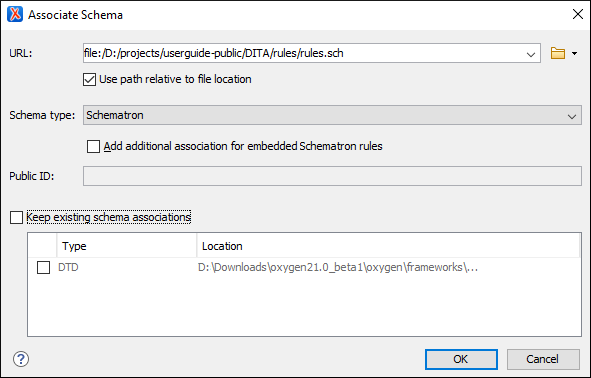This screenshot has width=591, height=378.
Task: Select the DTD location path entry
Action: click(x=338, y=267)
